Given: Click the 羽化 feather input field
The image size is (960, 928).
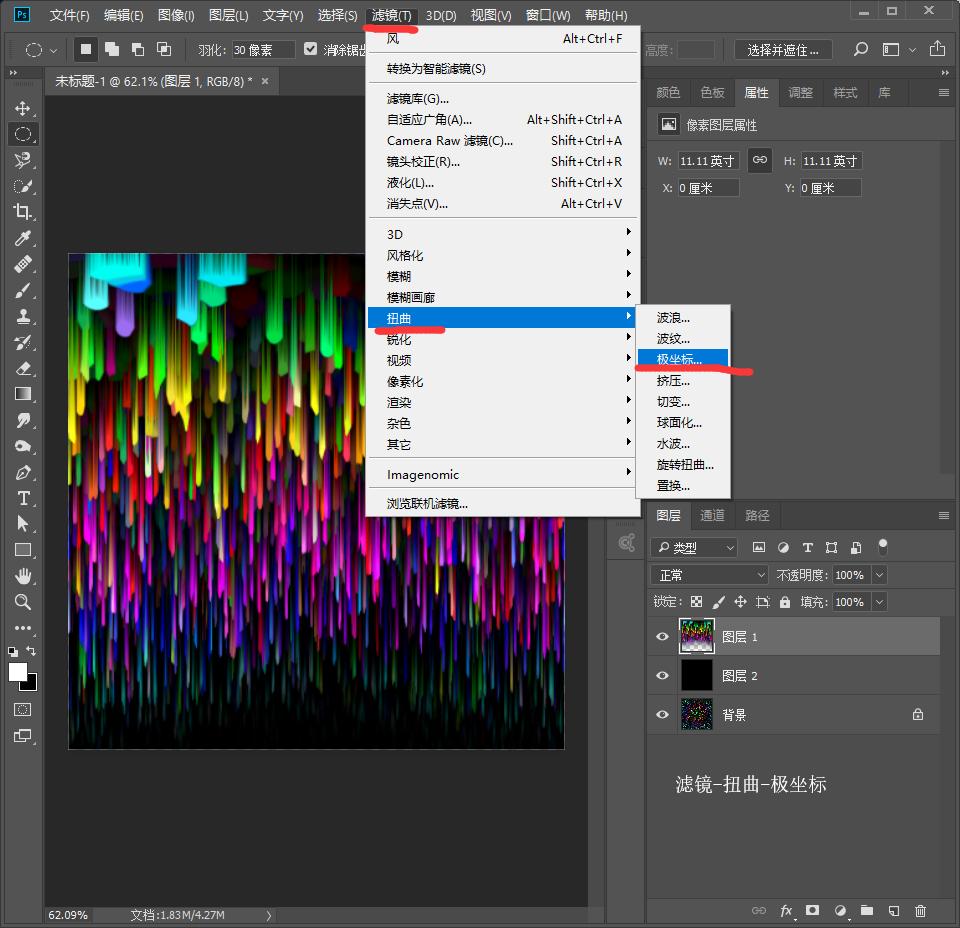Looking at the screenshot, I should (263, 50).
